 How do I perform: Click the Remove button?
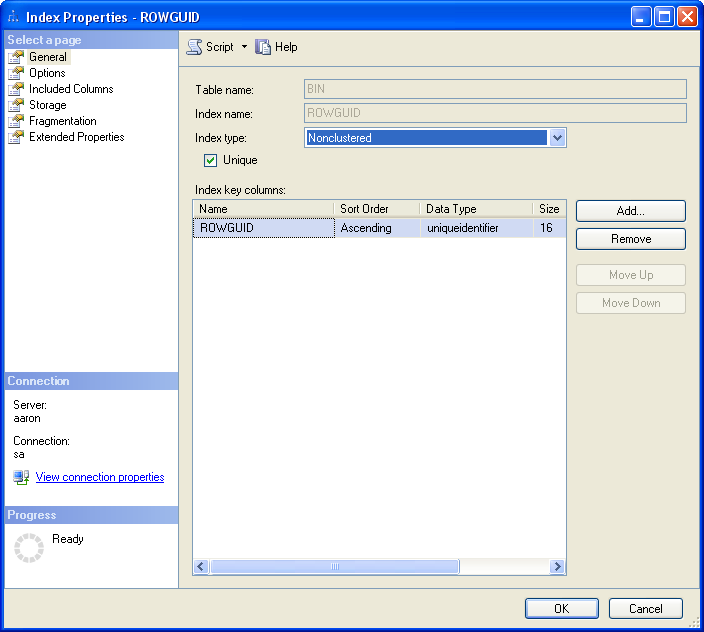point(630,239)
